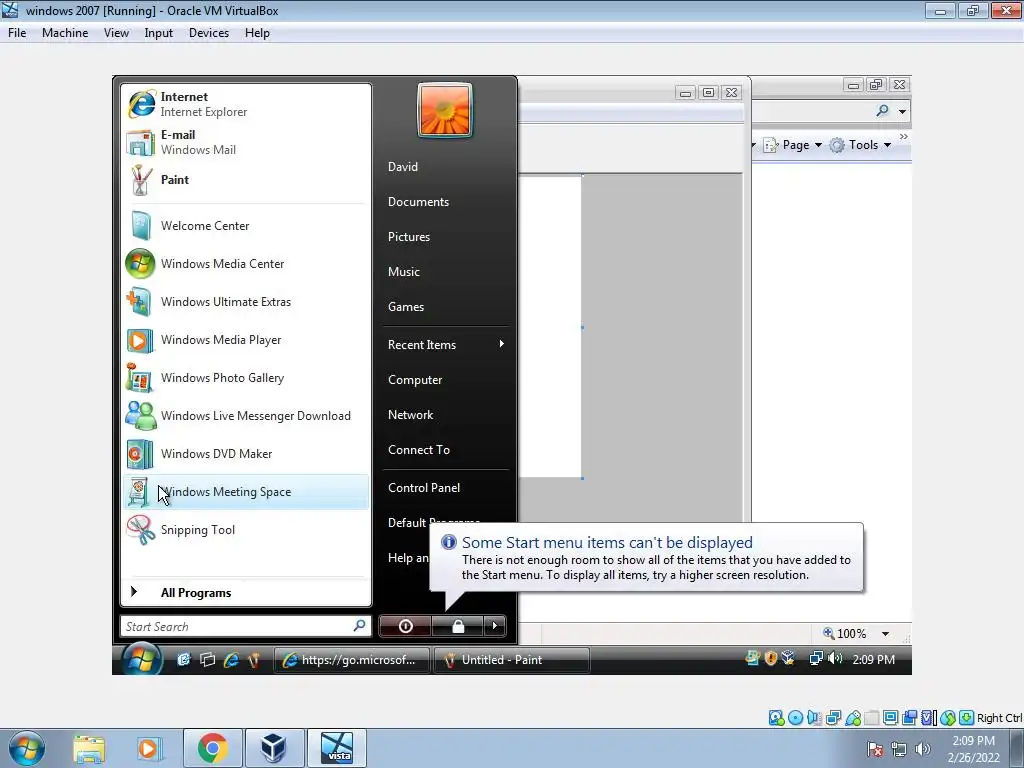Expand All Programs list
Image resolution: width=1024 pixels, height=768 pixels.
[x=246, y=592]
